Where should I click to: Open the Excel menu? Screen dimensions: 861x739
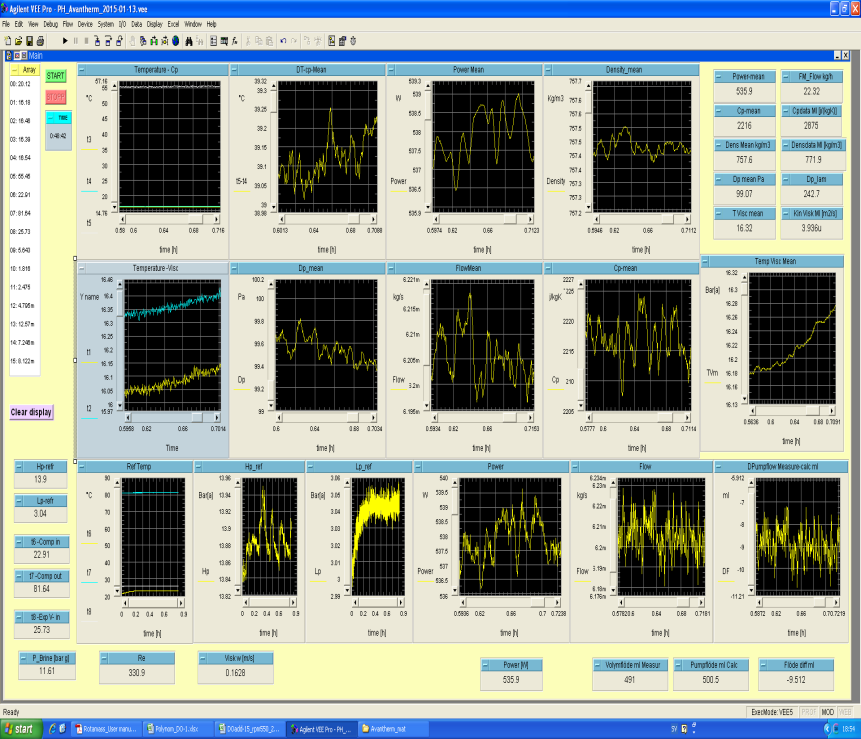coord(174,24)
